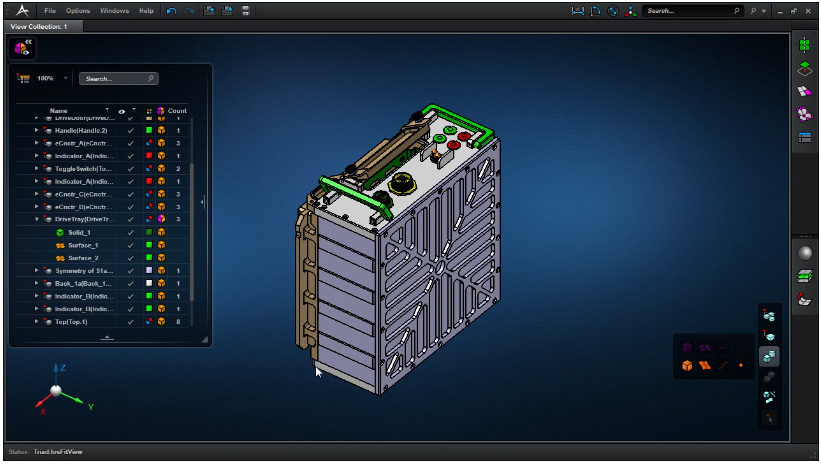Screen dimensions: 821x467
Task: Click the green color swatch of Handle(Handle.2)
Action: coord(149,130)
